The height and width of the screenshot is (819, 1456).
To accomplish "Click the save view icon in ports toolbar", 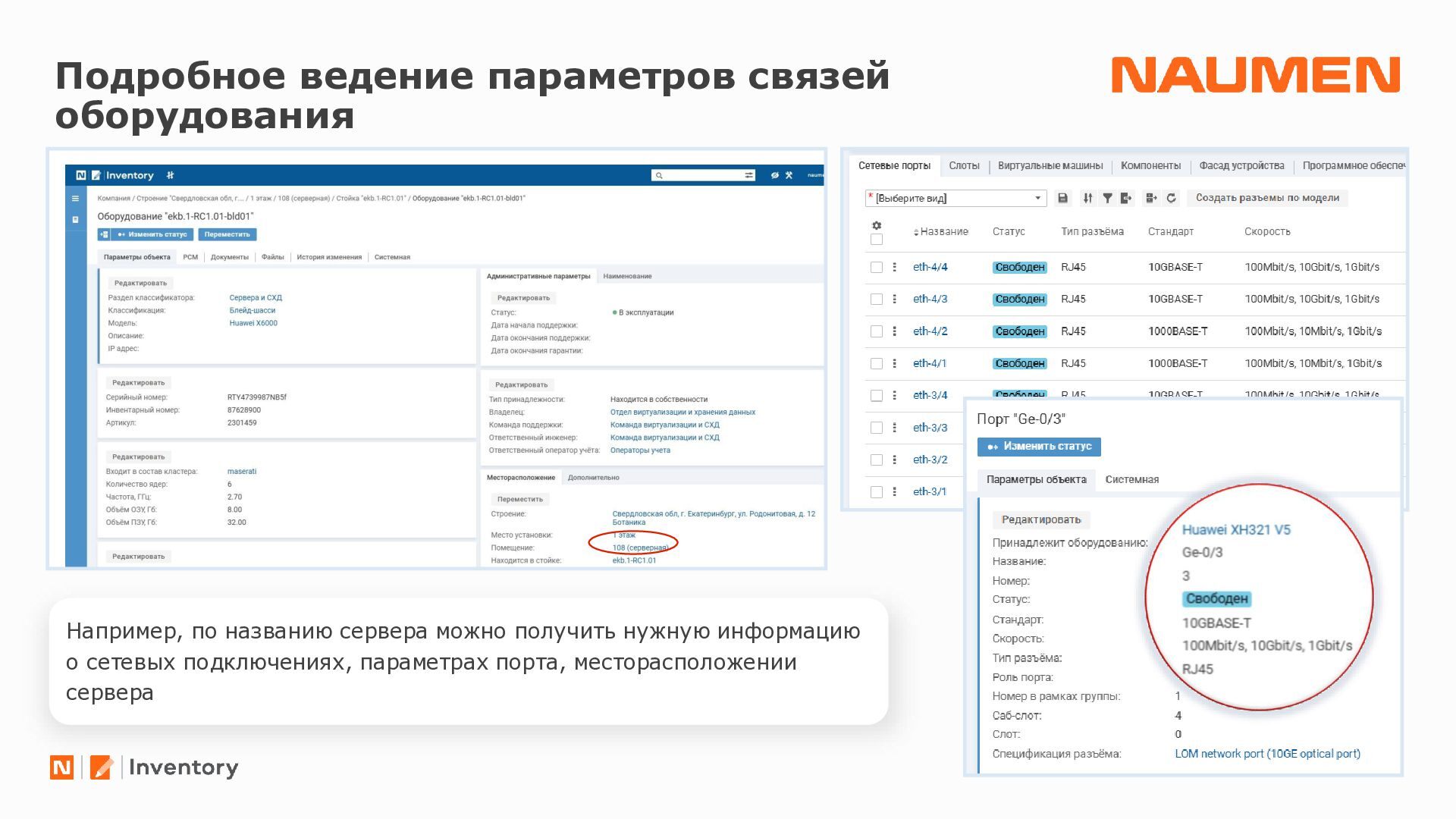I will point(1062,198).
